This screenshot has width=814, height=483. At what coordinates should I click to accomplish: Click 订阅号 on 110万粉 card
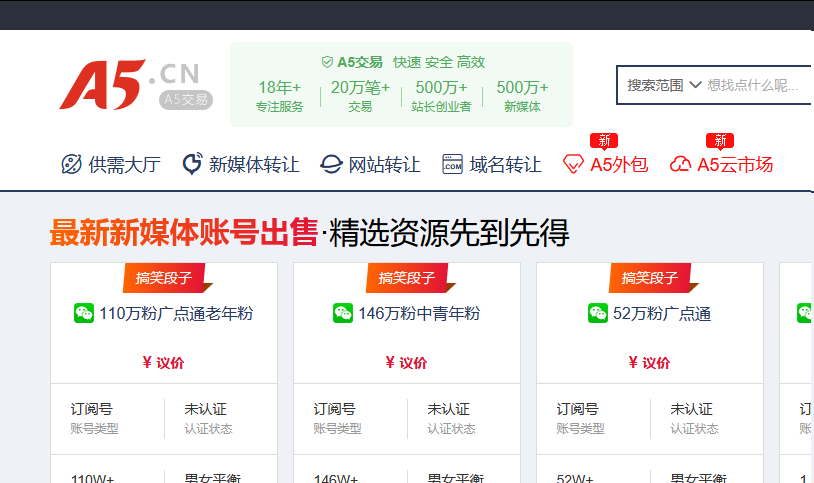(x=92, y=409)
